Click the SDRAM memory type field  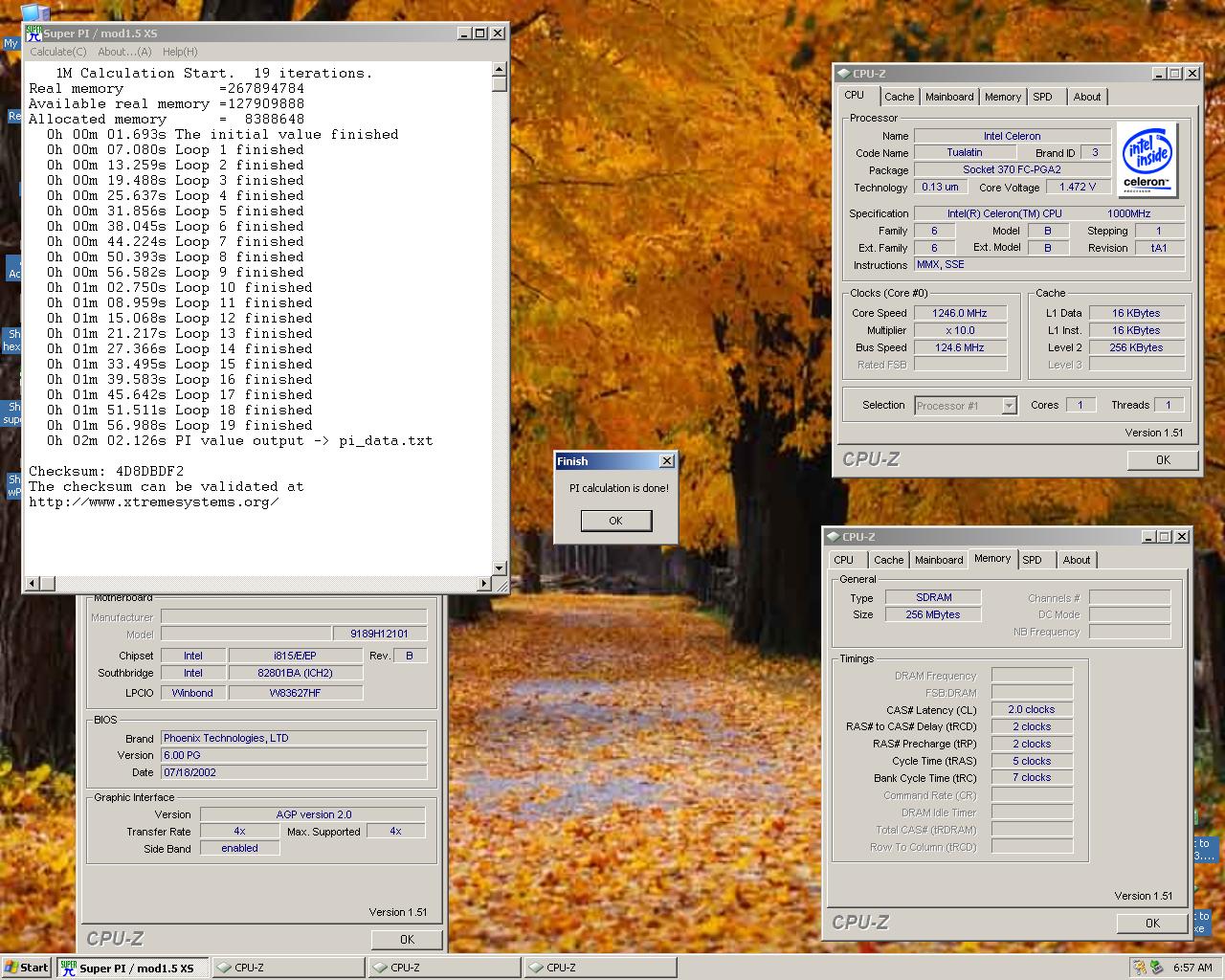tap(933, 597)
